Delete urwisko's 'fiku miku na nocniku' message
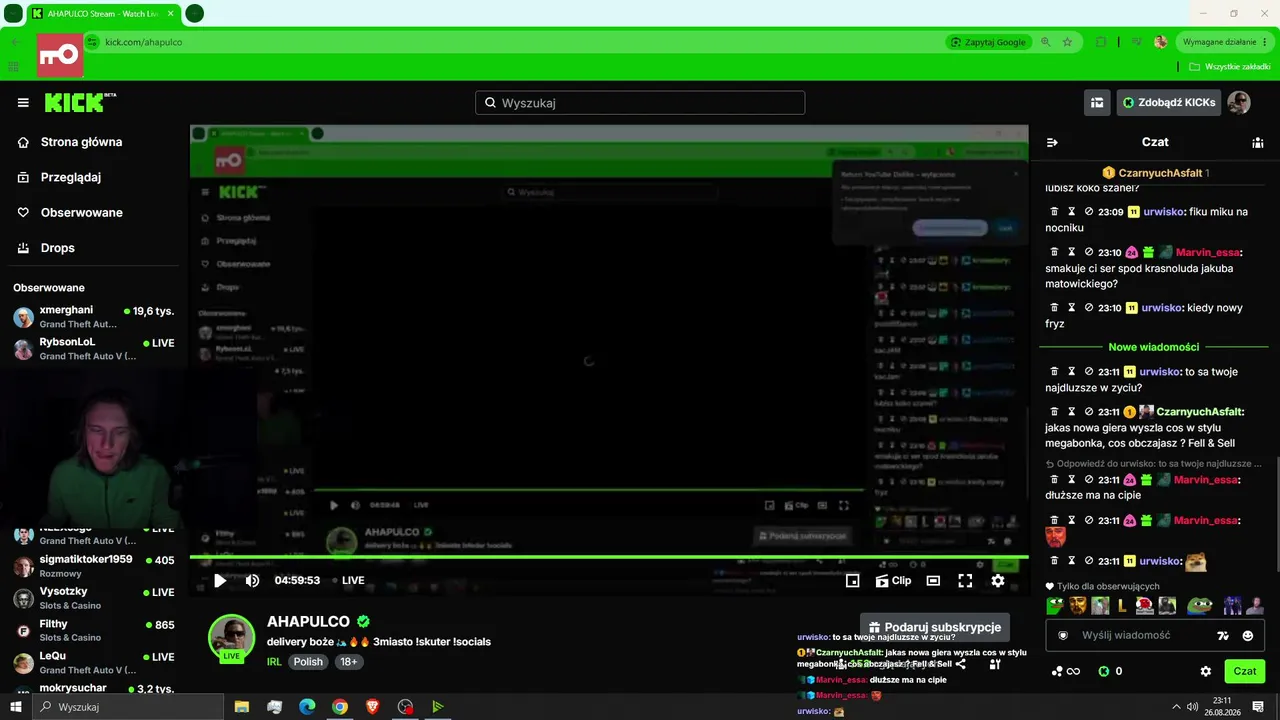Screen dimensions: 1280x720 click(x=1054, y=212)
